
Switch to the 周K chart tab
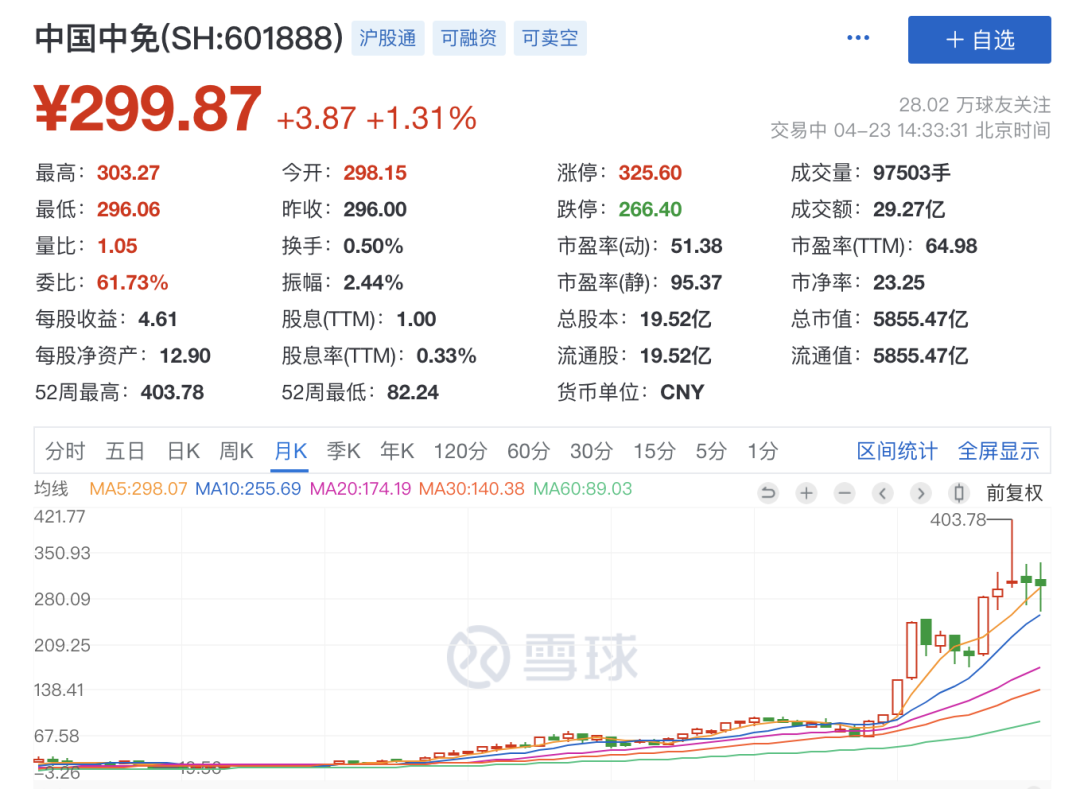tap(236, 452)
